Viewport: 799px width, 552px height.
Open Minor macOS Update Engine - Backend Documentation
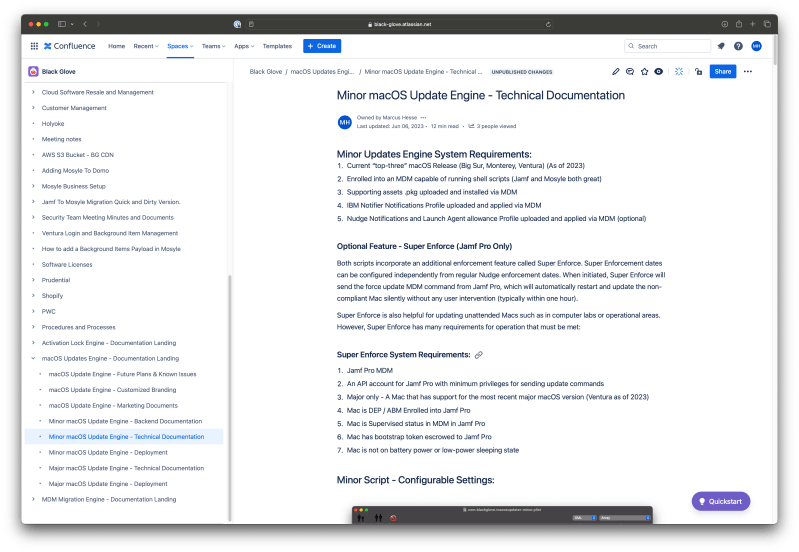coord(125,422)
